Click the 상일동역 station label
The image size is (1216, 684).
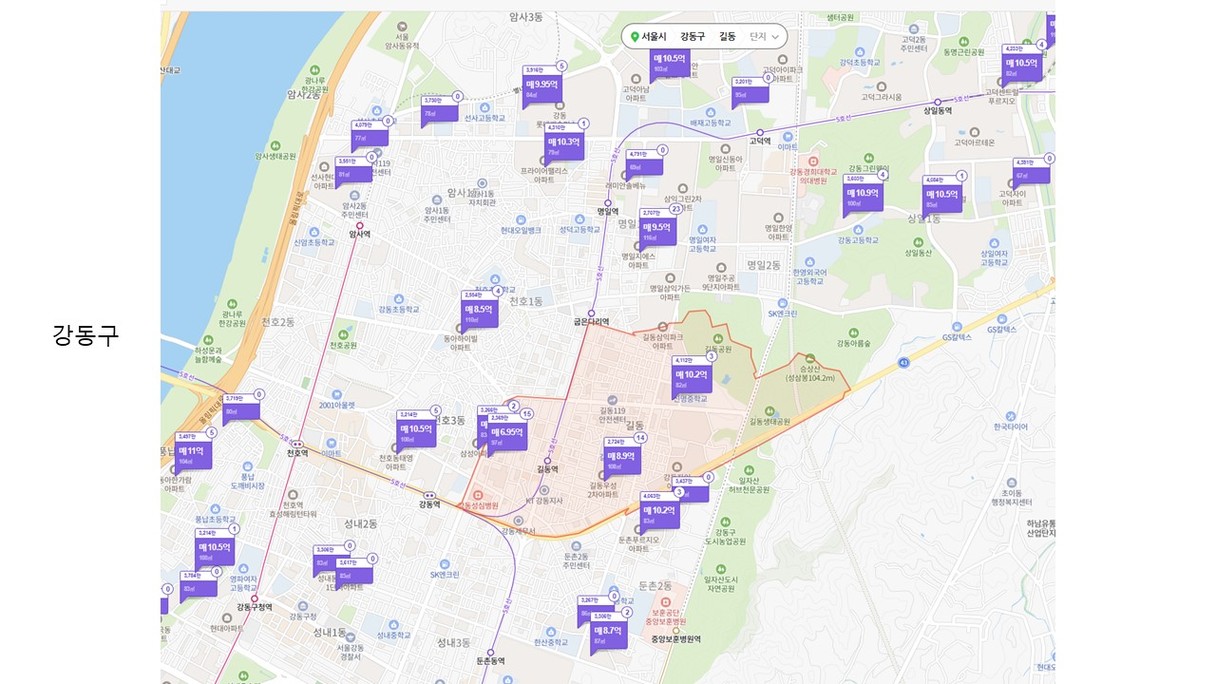click(937, 110)
